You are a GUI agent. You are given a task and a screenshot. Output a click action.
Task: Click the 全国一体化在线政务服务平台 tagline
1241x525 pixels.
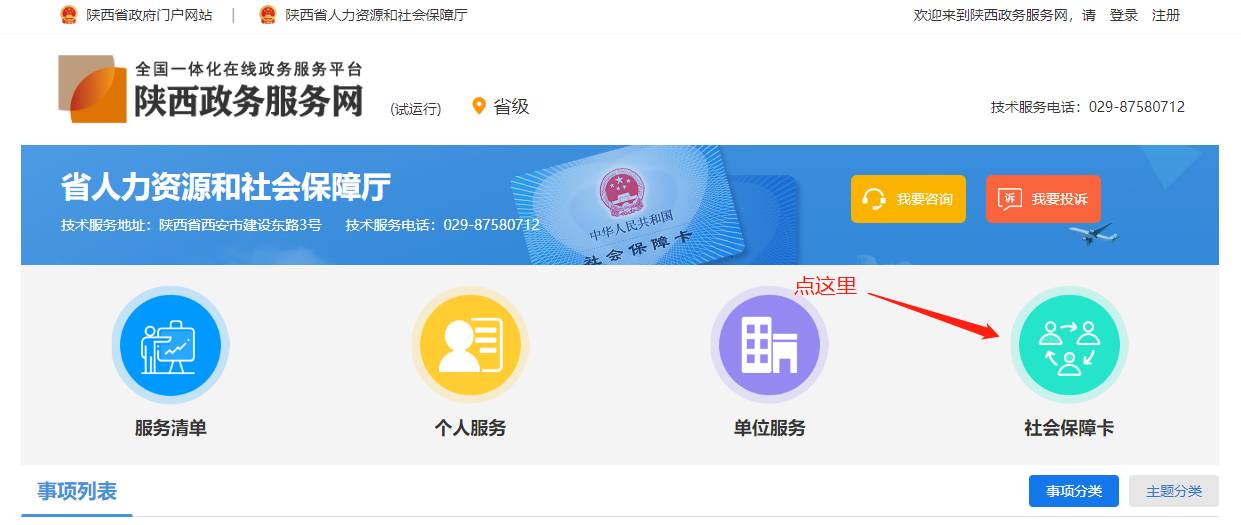pyautogui.click(x=249, y=69)
